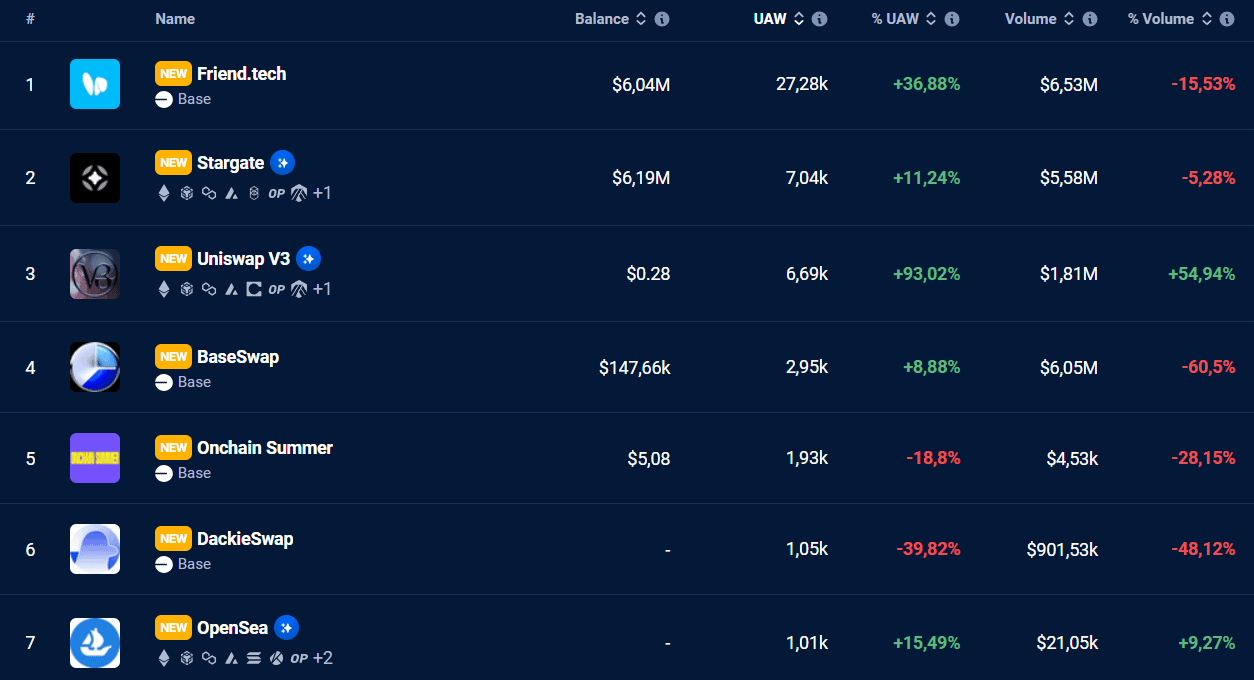The height and width of the screenshot is (680, 1254).
Task: Click the DackieSwap app logo
Action: pyautogui.click(x=95, y=549)
